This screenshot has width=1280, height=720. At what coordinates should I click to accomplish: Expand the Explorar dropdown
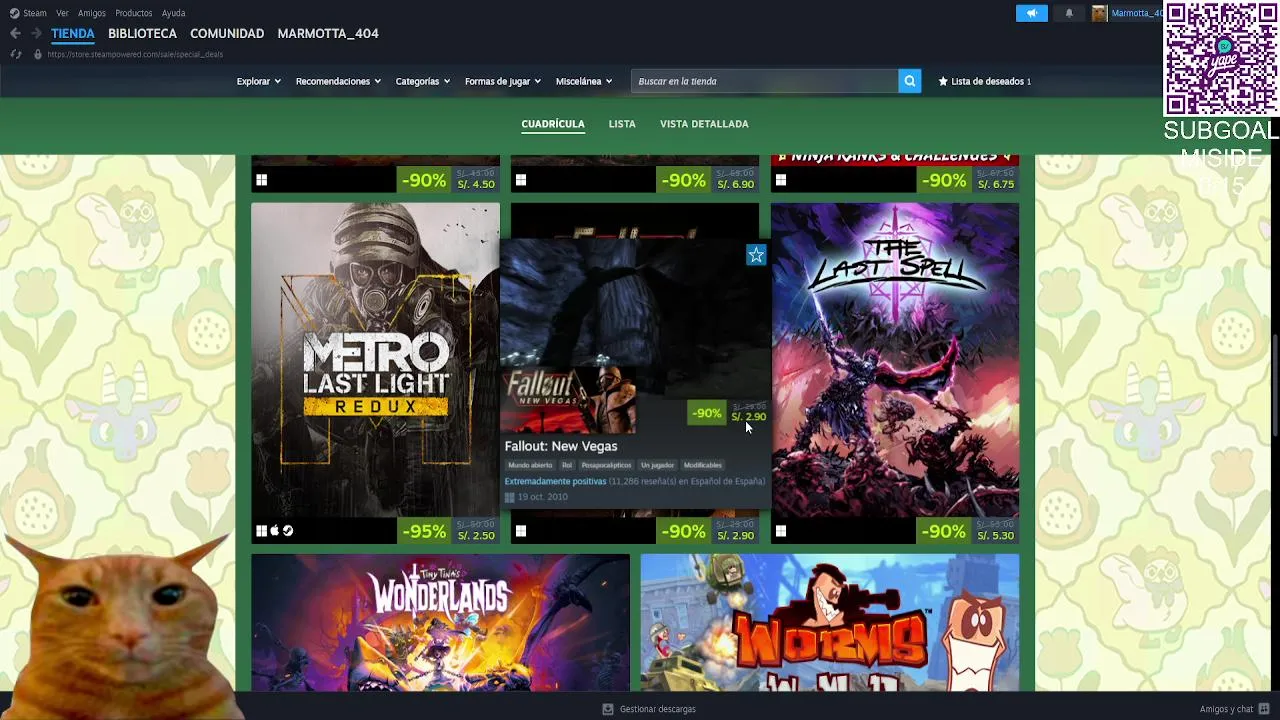tap(258, 81)
